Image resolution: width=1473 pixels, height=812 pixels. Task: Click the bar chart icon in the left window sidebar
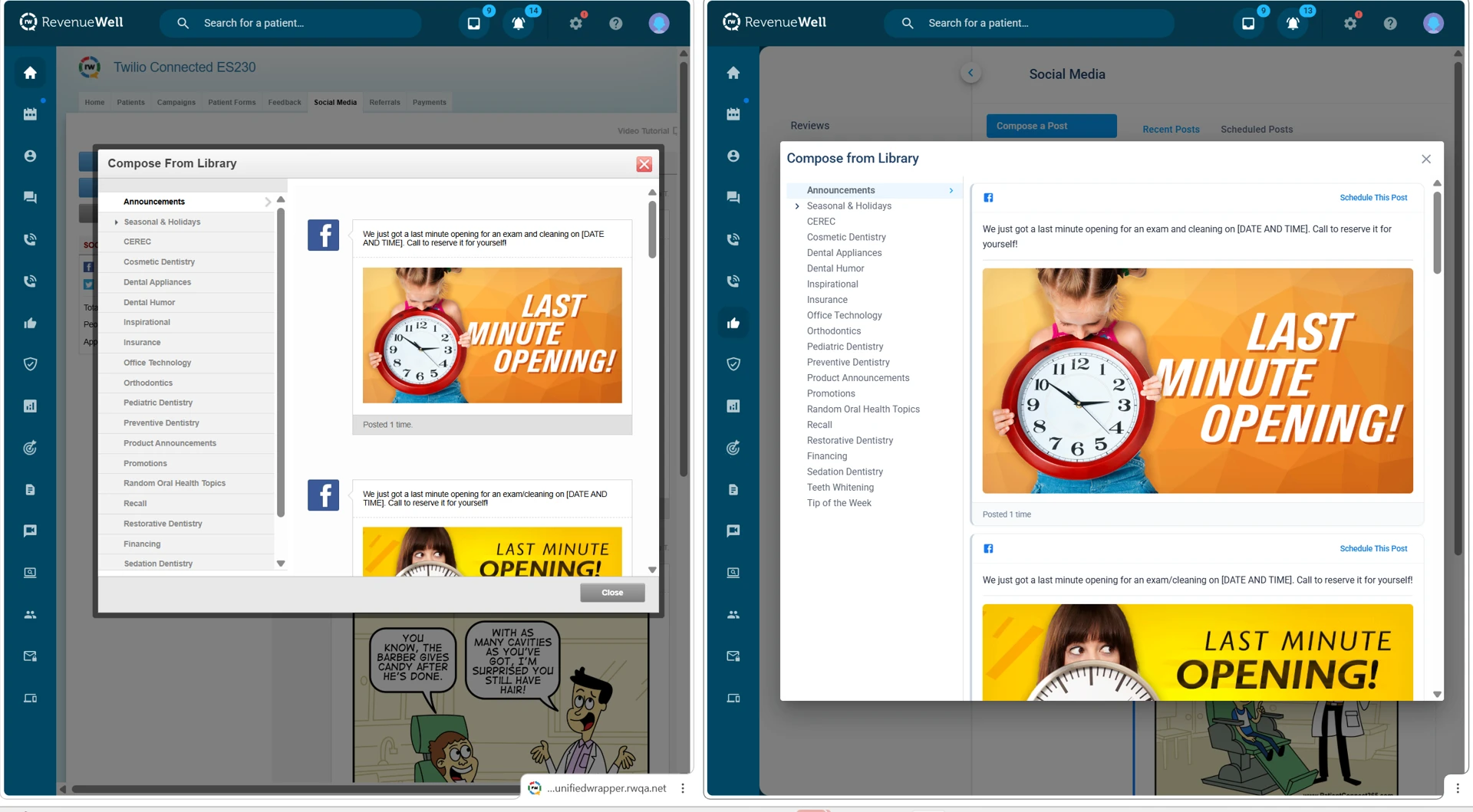tap(30, 406)
